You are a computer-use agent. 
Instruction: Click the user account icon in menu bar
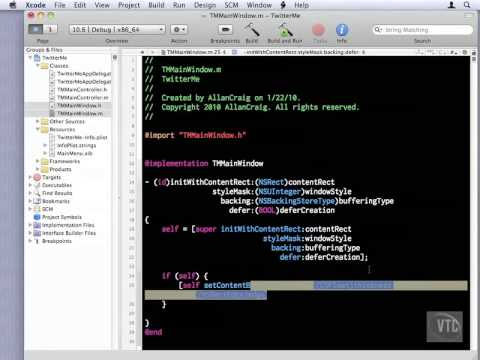[452, 5]
